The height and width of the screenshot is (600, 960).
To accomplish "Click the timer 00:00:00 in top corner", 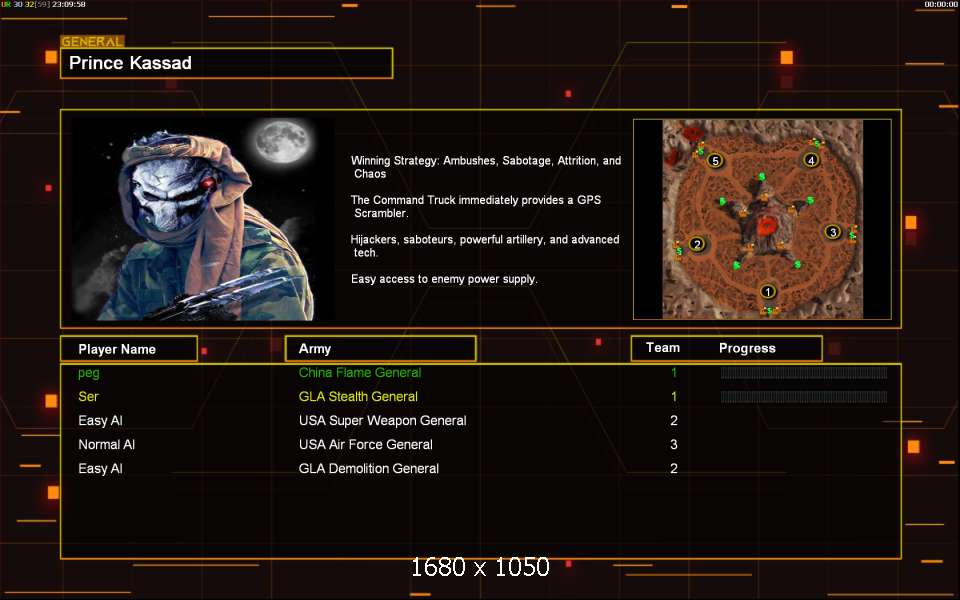I will (941, 4).
